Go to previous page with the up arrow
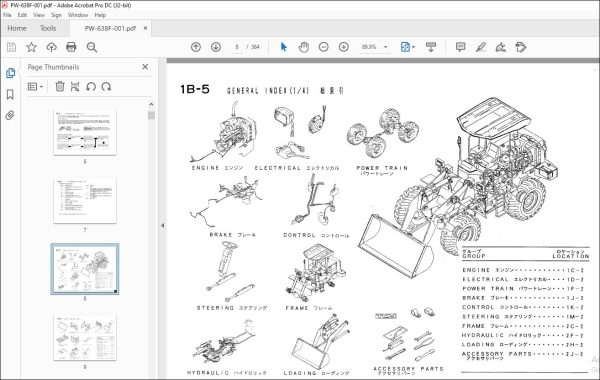 pos(196,47)
